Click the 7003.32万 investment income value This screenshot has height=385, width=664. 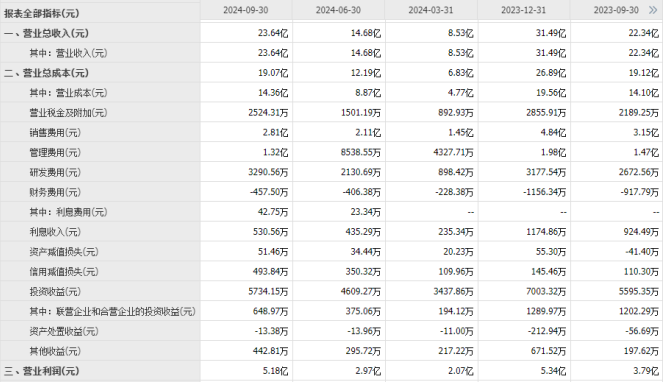pos(546,292)
